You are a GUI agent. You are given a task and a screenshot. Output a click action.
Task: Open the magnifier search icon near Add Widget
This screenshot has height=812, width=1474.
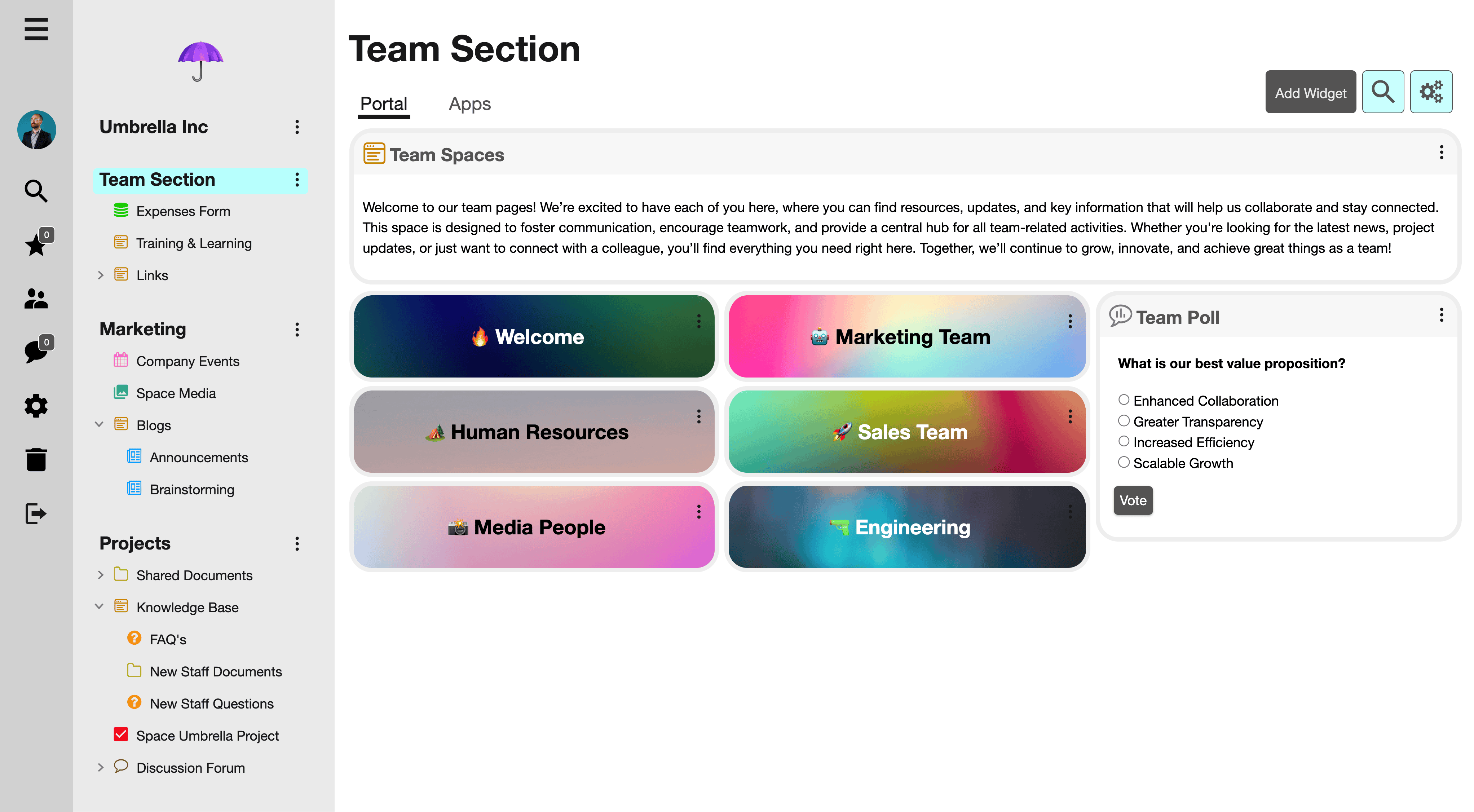click(x=1383, y=92)
